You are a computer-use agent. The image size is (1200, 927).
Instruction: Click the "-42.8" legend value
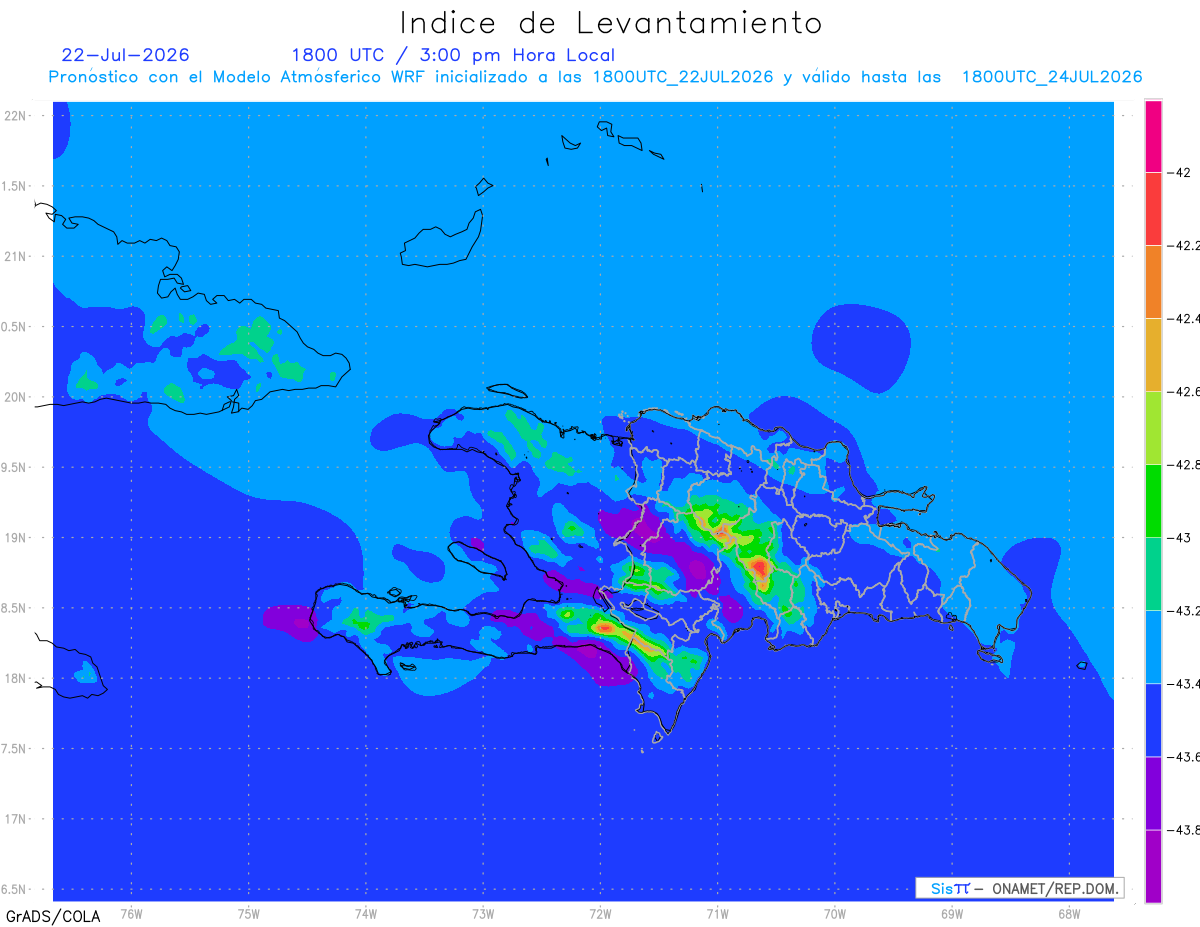(1184, 465)
